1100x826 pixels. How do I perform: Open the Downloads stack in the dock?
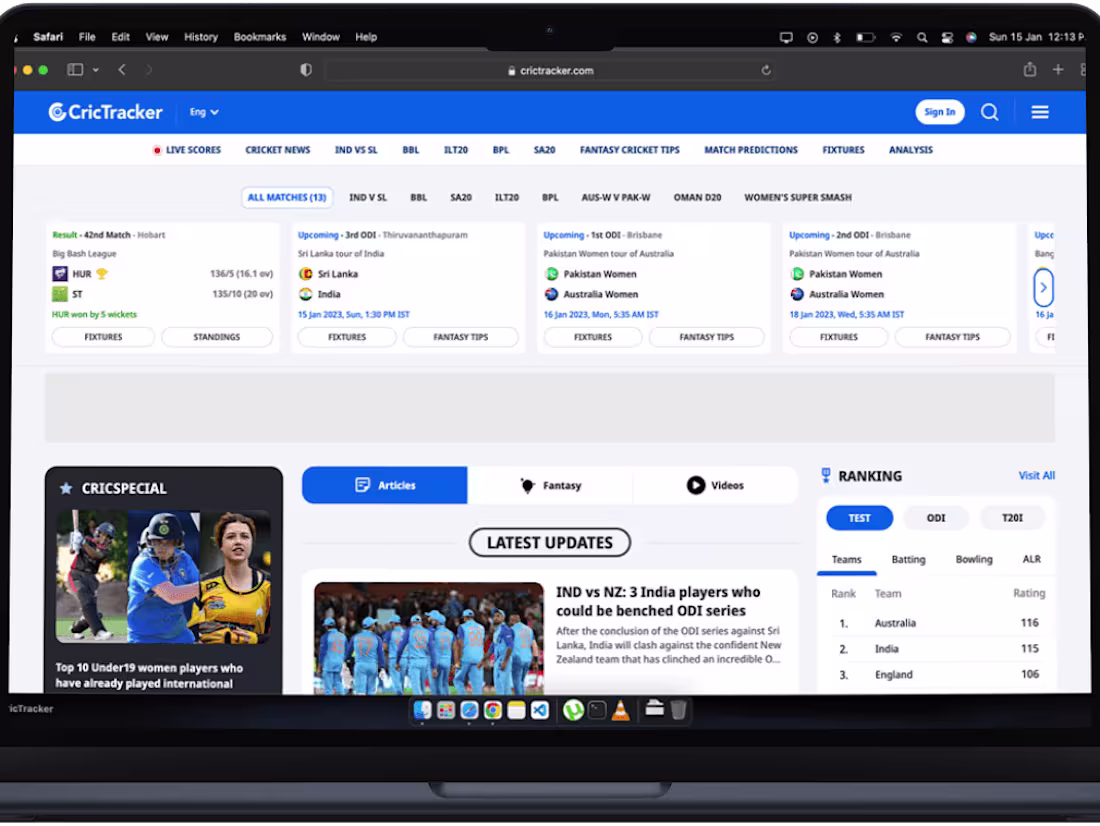coord(654,708)
